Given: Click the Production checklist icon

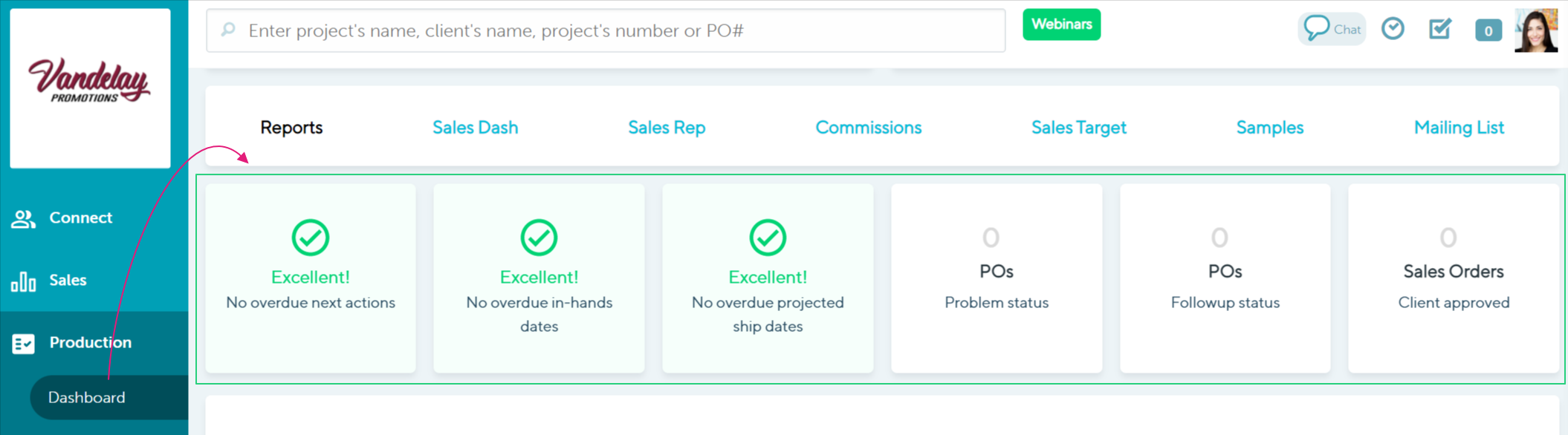Looking at the screenshot, I should (23, 344).
